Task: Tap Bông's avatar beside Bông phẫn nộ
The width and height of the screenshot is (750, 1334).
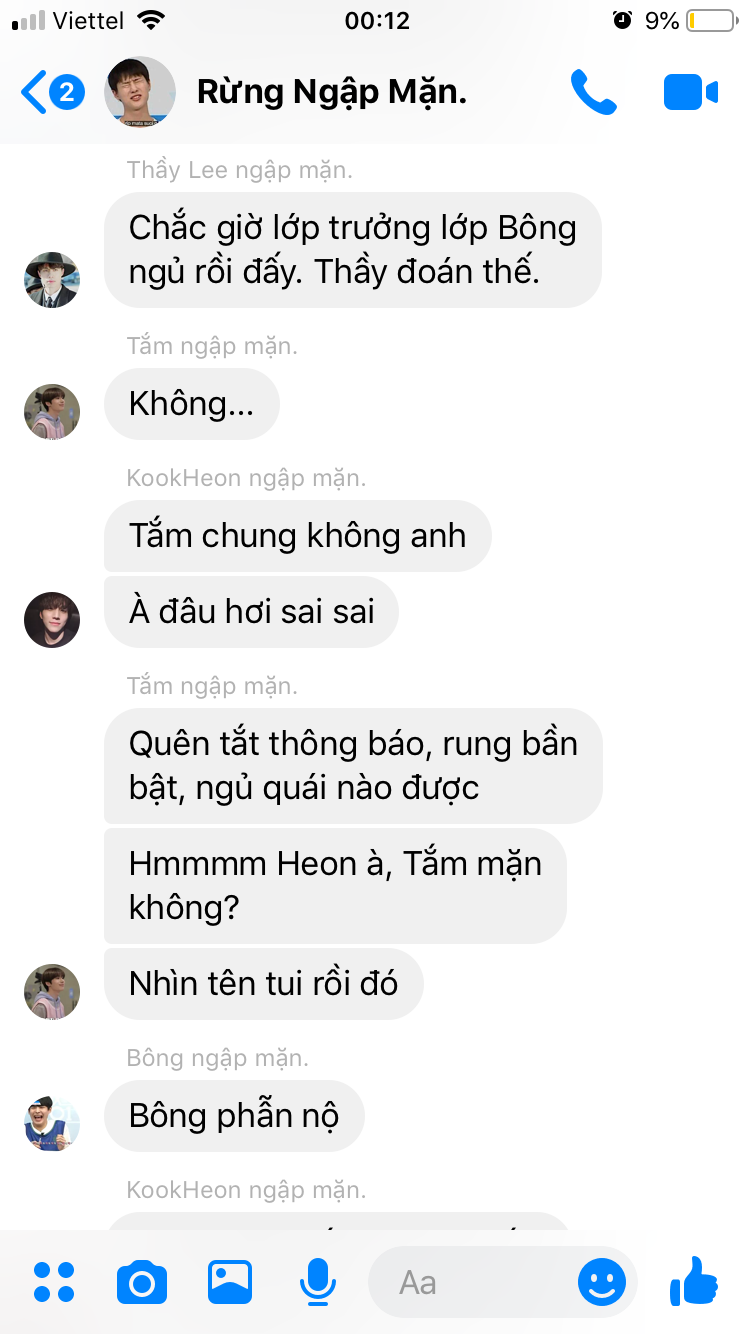Action: click(52, 1122)
